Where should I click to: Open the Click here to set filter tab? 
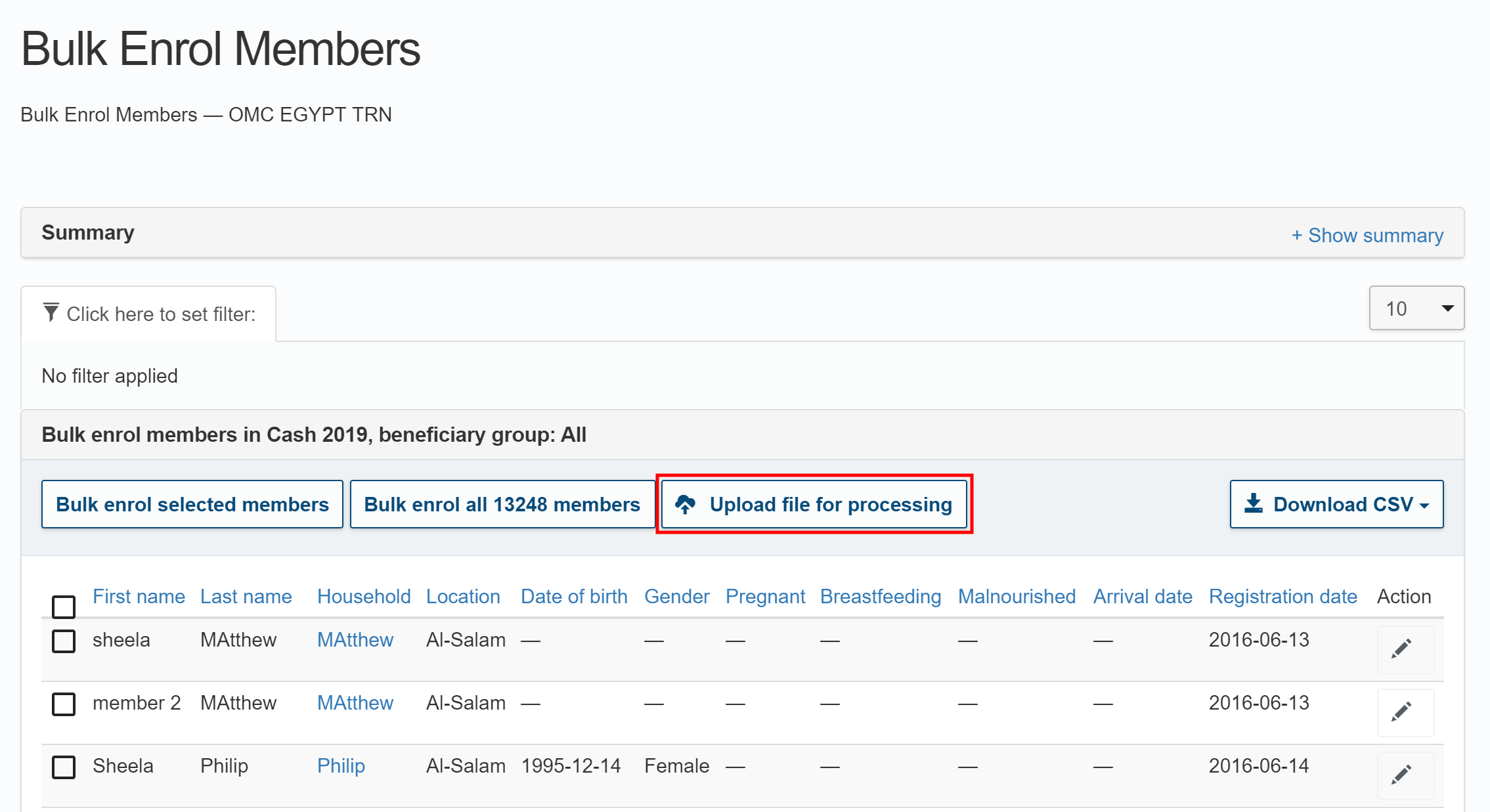[x=149, y=314]
